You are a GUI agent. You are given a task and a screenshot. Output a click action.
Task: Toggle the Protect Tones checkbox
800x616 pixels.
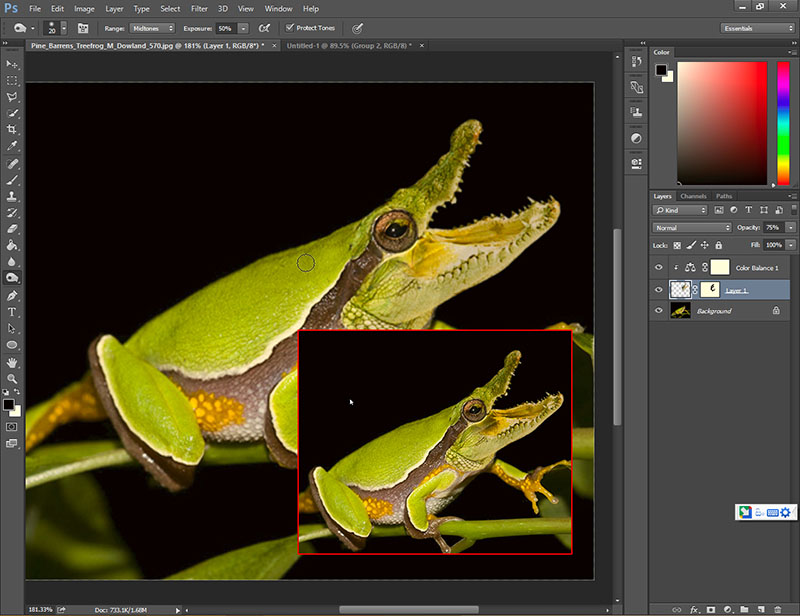(x=290, y=28)
